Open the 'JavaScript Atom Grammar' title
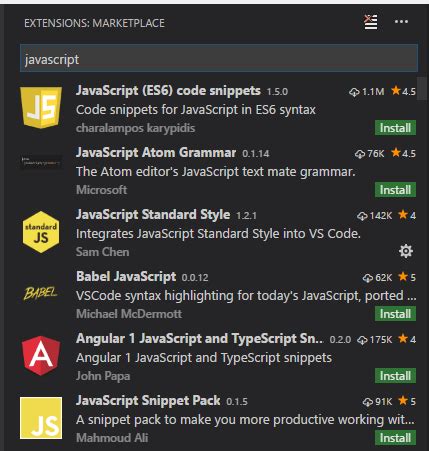429x451 pixels. [156, 153]
